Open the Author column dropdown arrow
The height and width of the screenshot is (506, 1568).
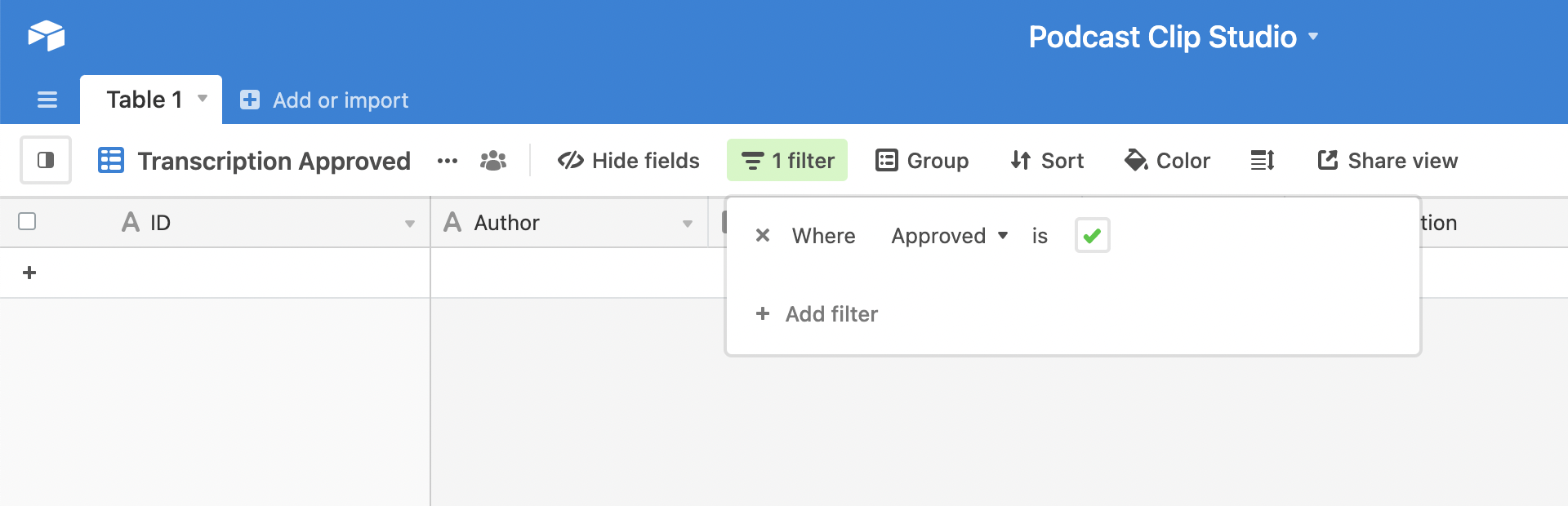688,223
